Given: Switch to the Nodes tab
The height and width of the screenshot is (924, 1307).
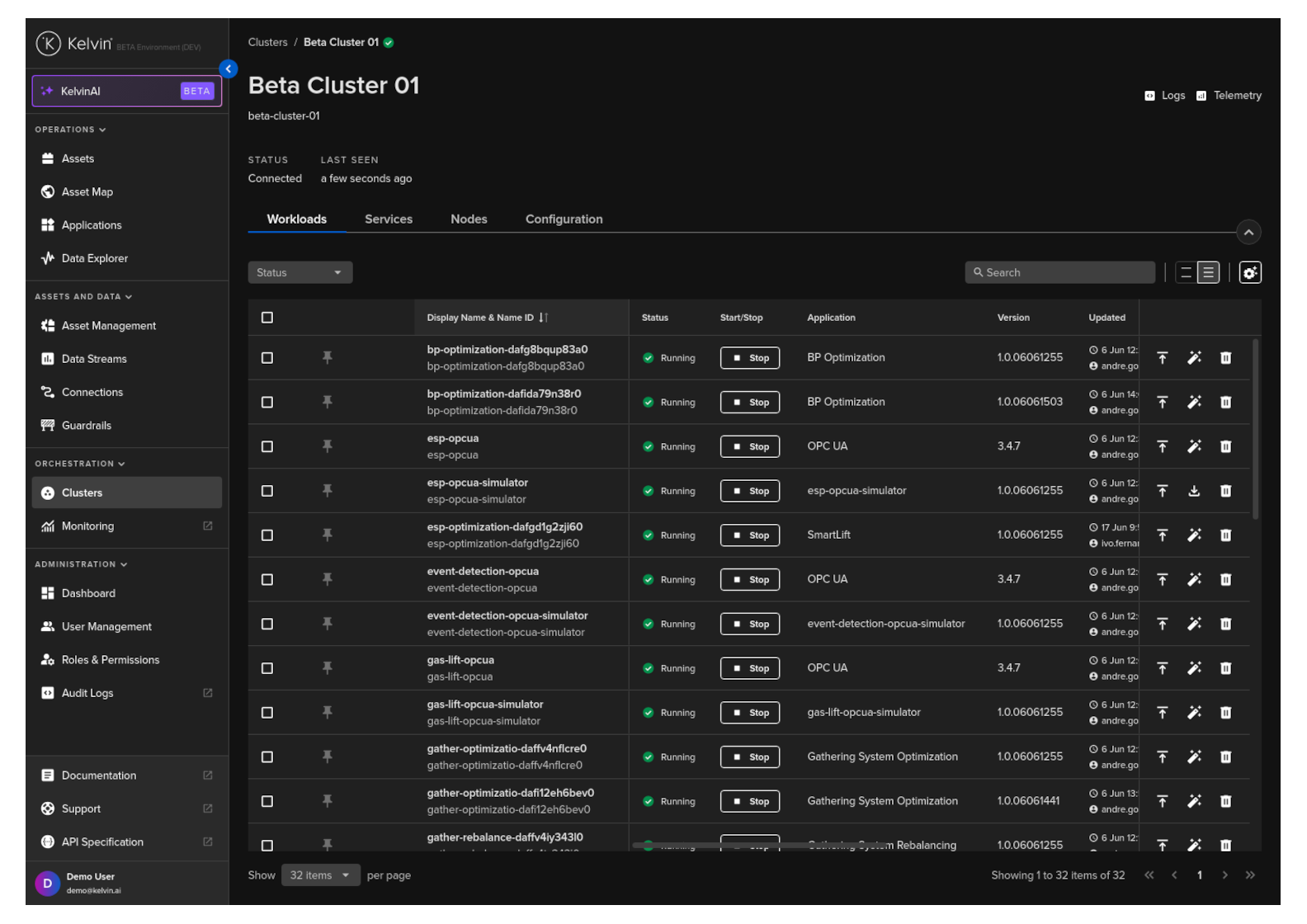Looking at the screenshot, I should click(469, 219).
